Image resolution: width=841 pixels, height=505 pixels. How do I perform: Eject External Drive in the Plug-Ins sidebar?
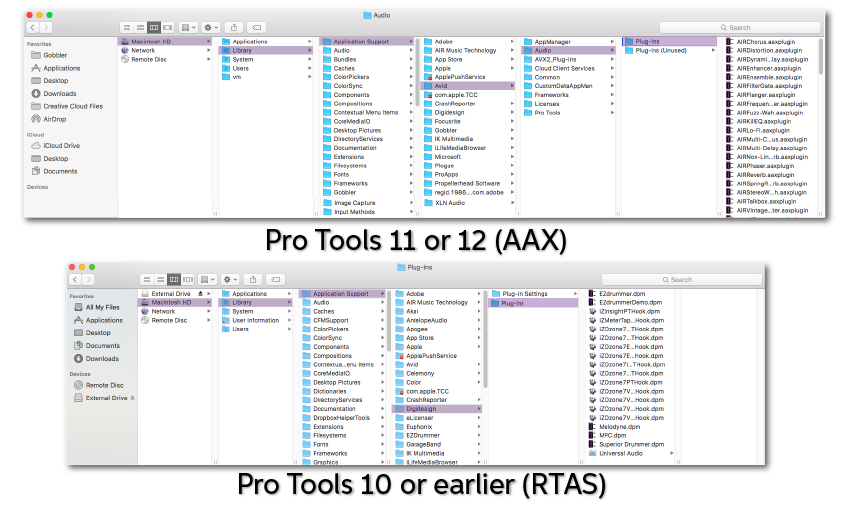pyautogui.click(x=132, y=398)
